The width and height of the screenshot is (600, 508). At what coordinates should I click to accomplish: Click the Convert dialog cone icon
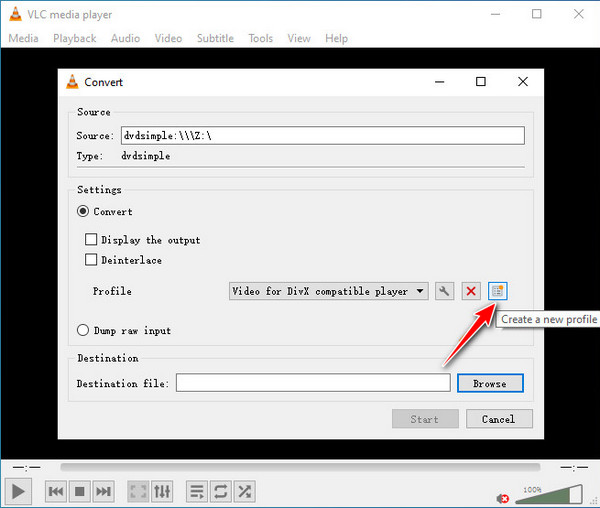coord(72,81)
